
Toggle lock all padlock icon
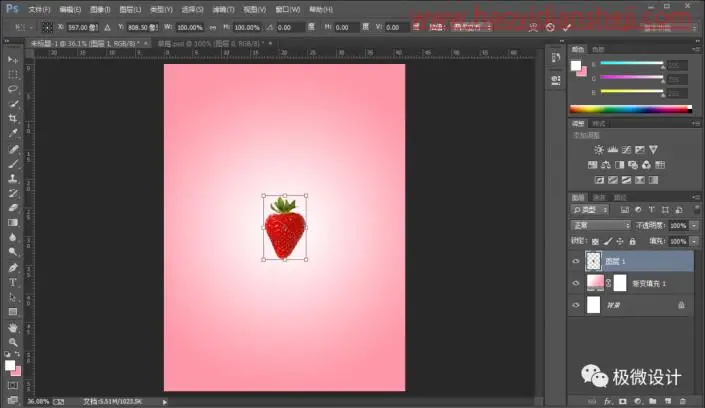coord(633,242)
